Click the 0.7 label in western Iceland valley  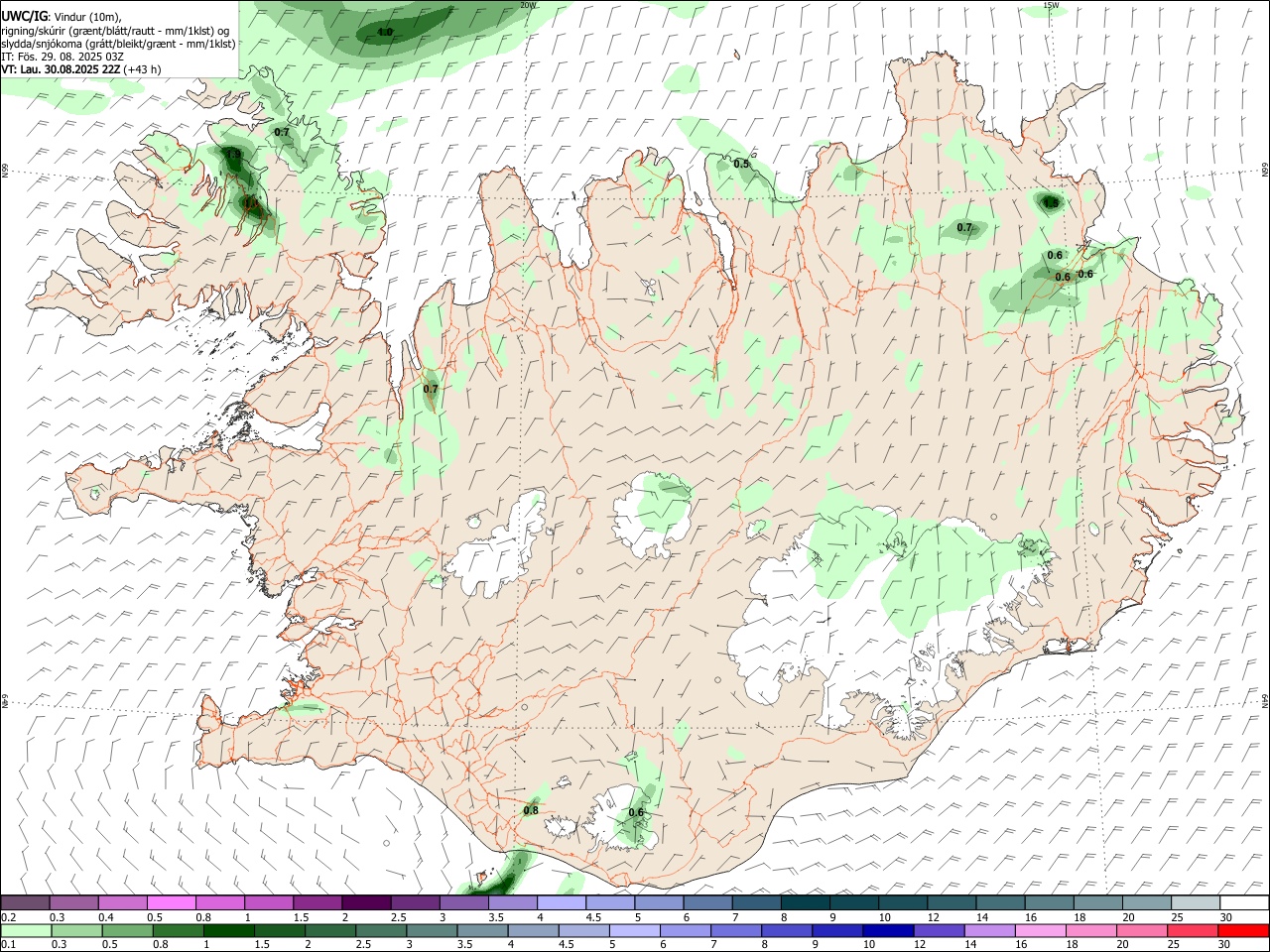(431, 389)
